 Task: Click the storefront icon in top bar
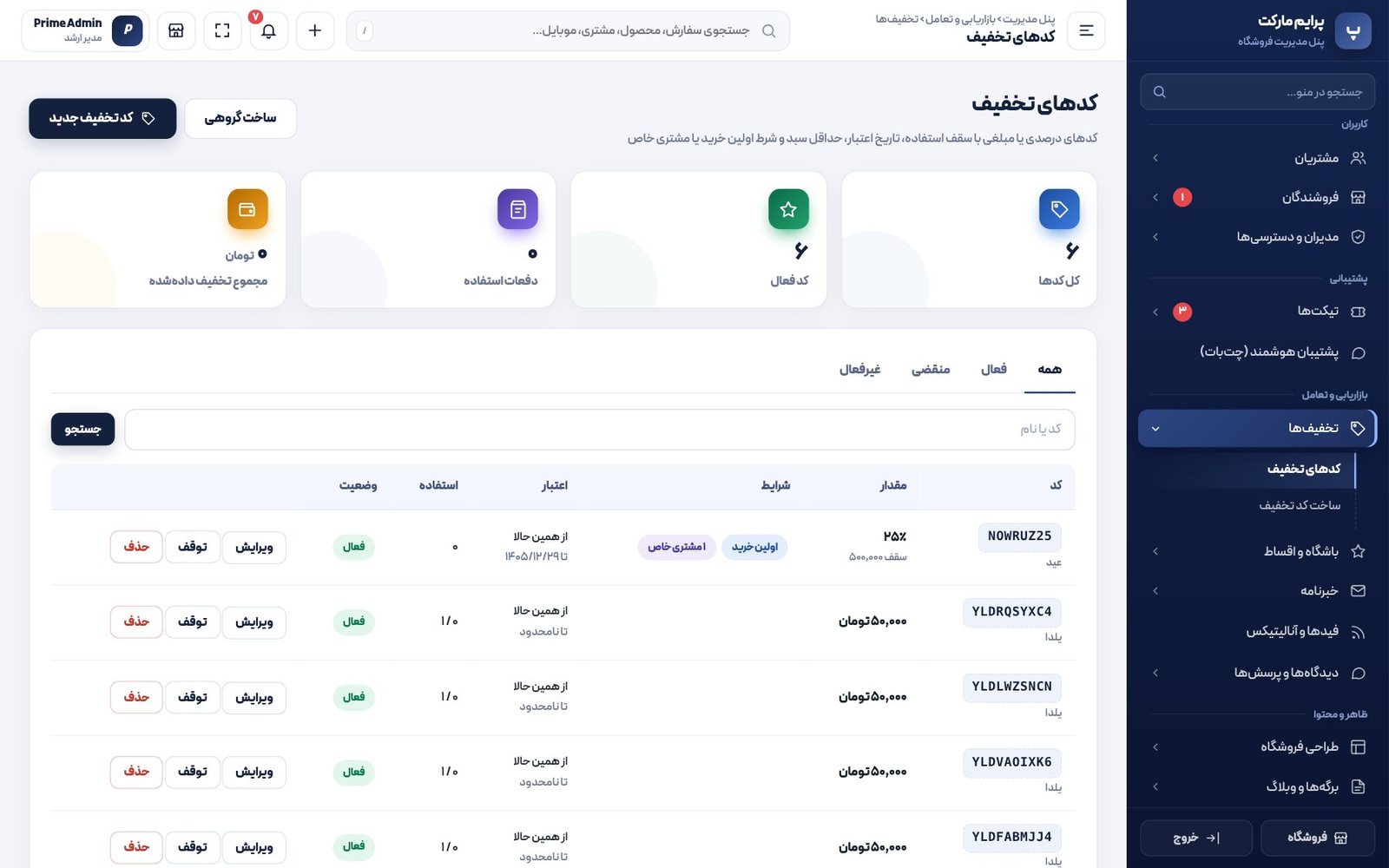pyautogui.click(x=176, y=30)
